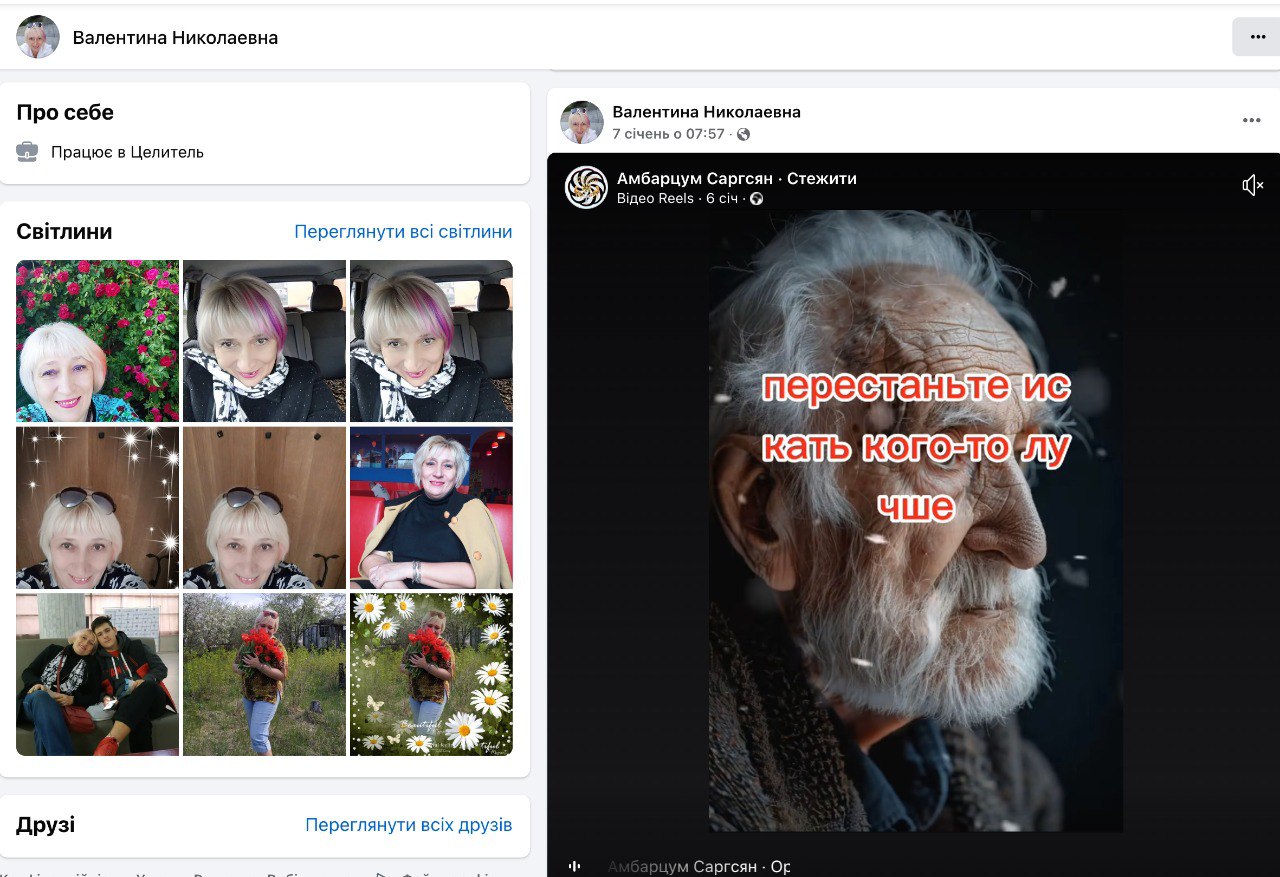Click the post author's avatar
The height and width of the screenshot is (877, 1280).
(x=582, y=122)
